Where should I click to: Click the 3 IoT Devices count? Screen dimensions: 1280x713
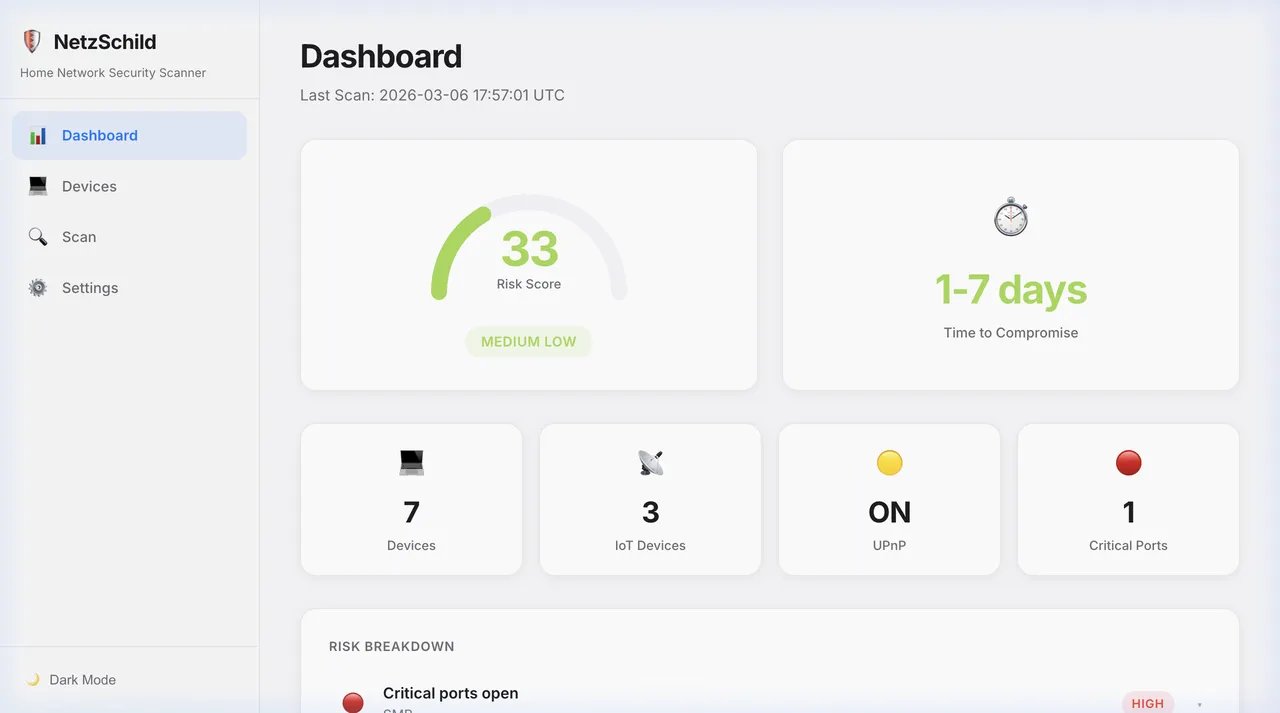coord(650,512)
